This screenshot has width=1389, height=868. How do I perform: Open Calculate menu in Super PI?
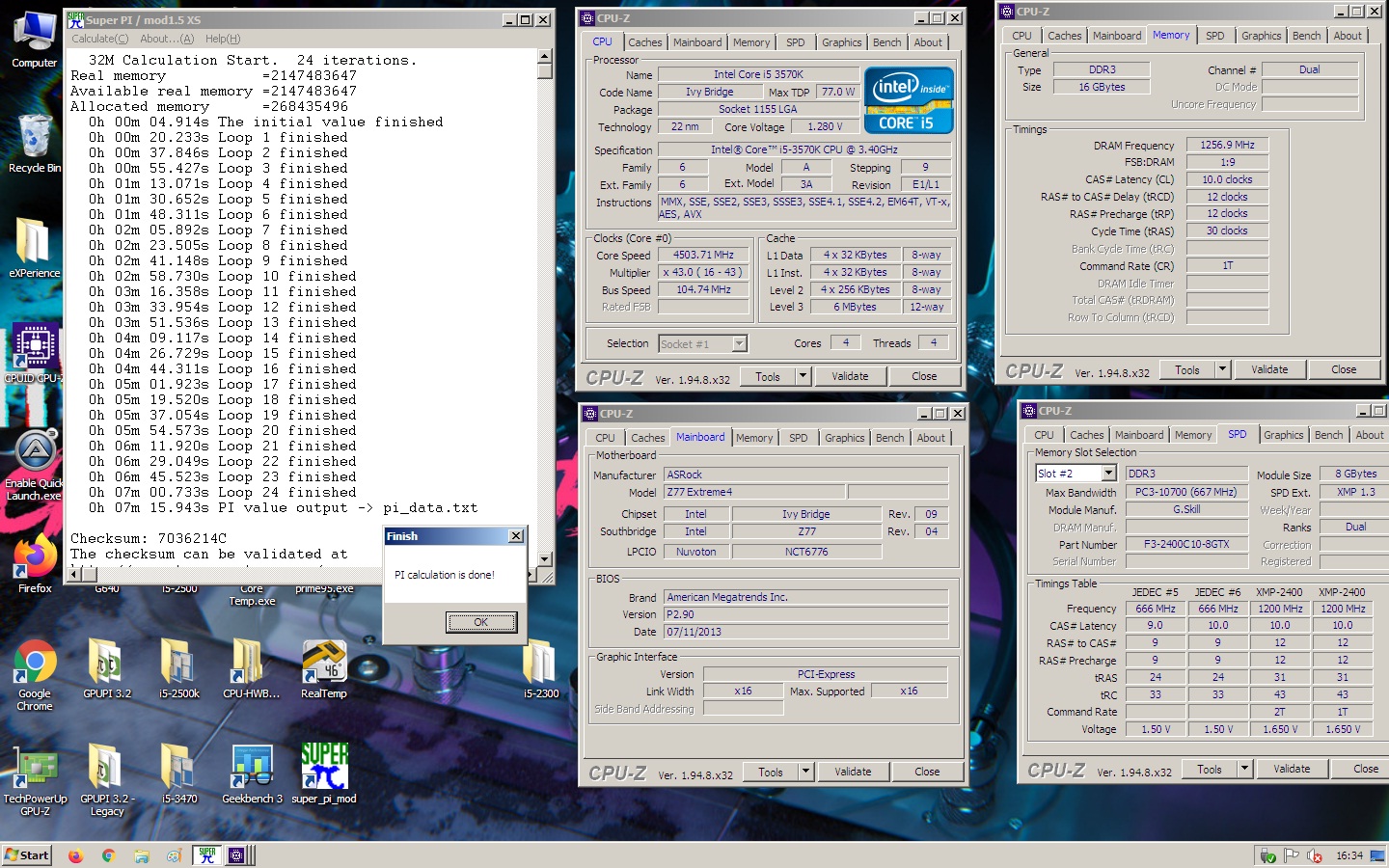pos(99,39)
